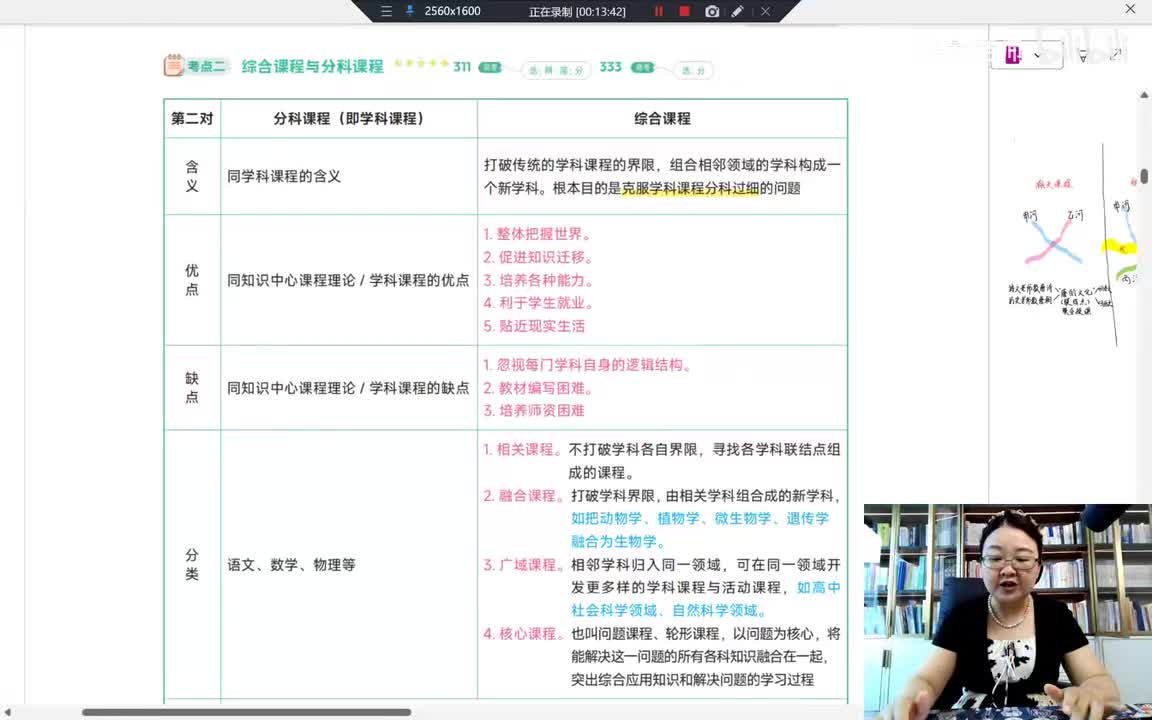
Task: Click the line 2. 促进知识迁移
Action: pos(538,257)
